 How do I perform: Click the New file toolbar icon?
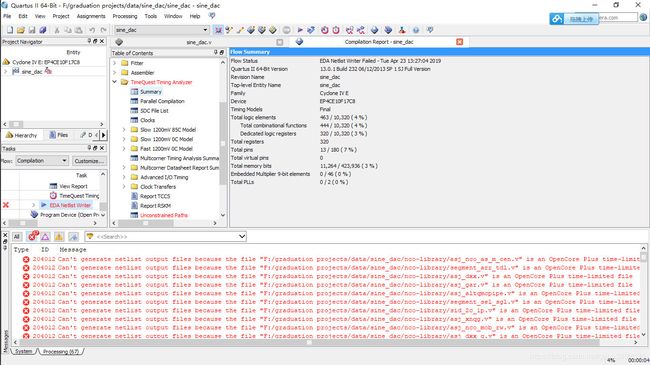(10, 30)
